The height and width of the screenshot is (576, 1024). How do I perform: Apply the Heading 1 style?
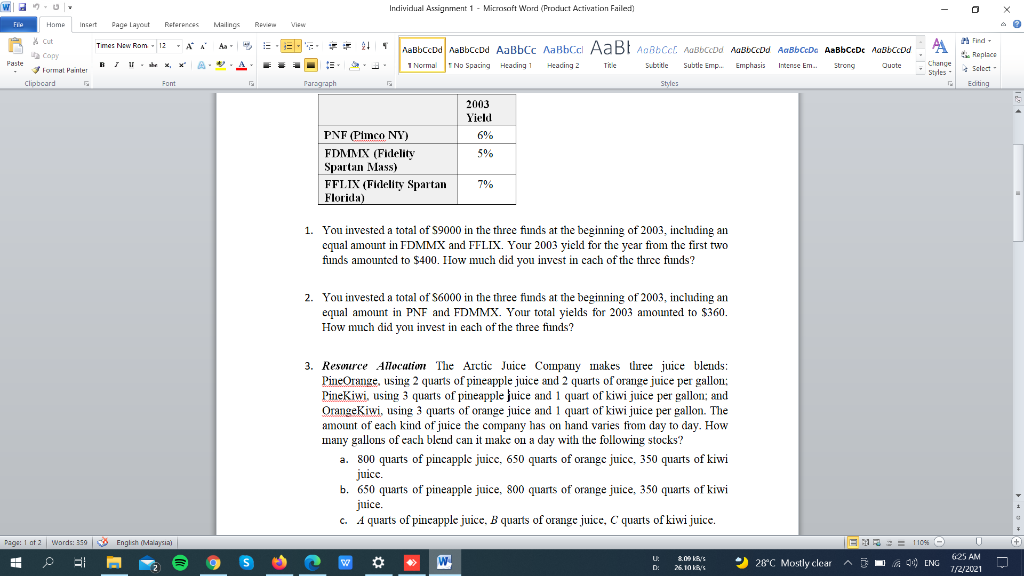coord(515,55)
